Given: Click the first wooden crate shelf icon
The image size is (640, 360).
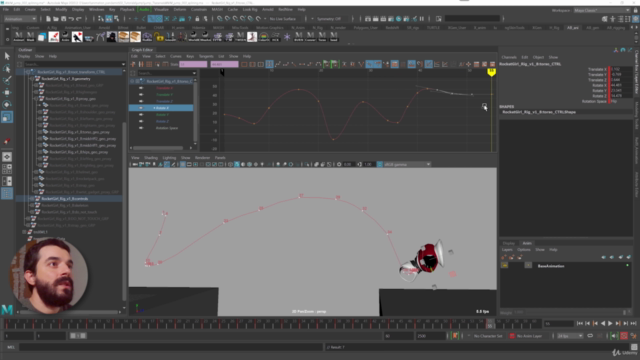Looking at the screenshot, I should pos(123,37).
